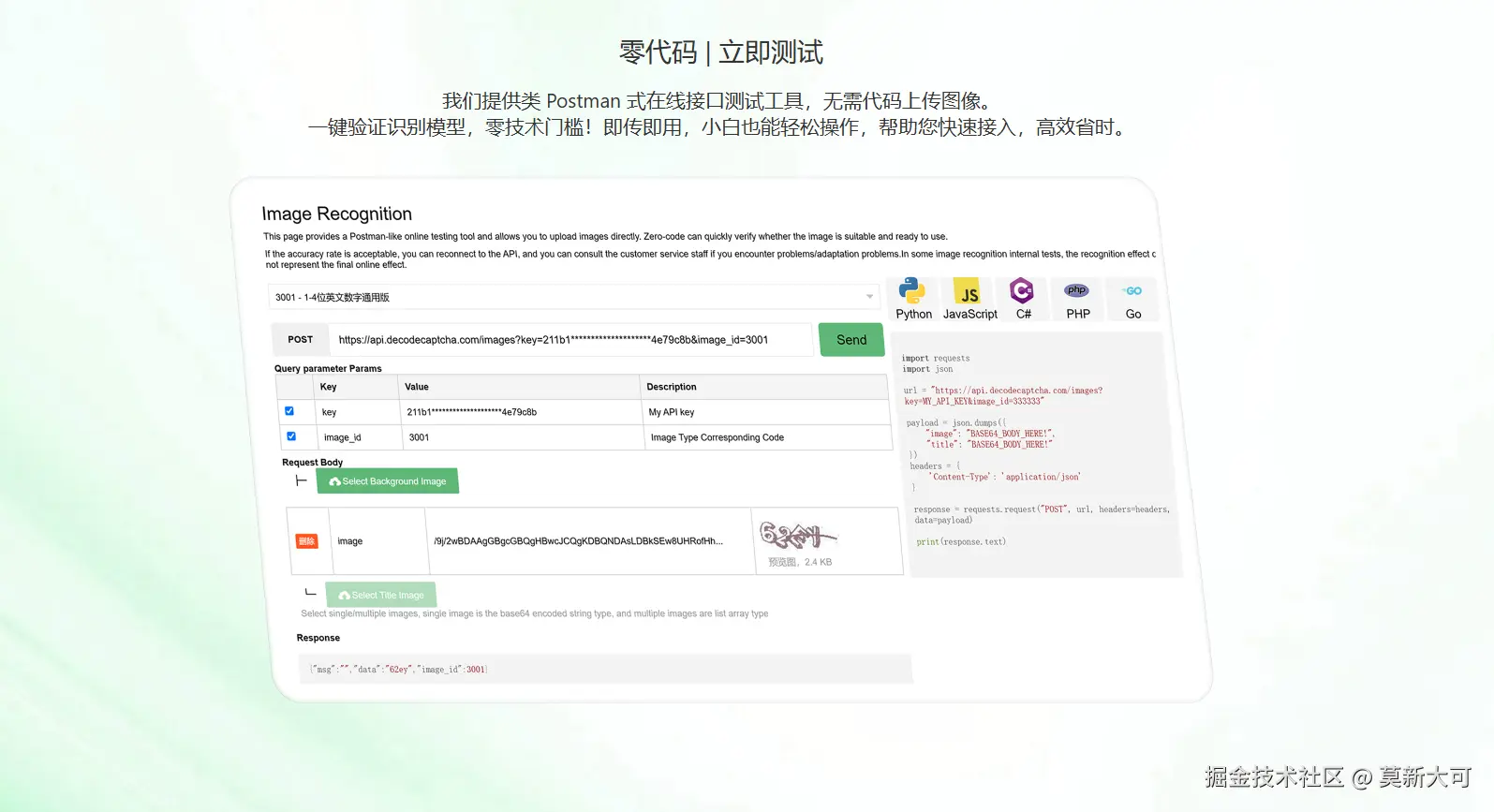Click the key value cell 211b1...4e79c8b

click(521, 412)
